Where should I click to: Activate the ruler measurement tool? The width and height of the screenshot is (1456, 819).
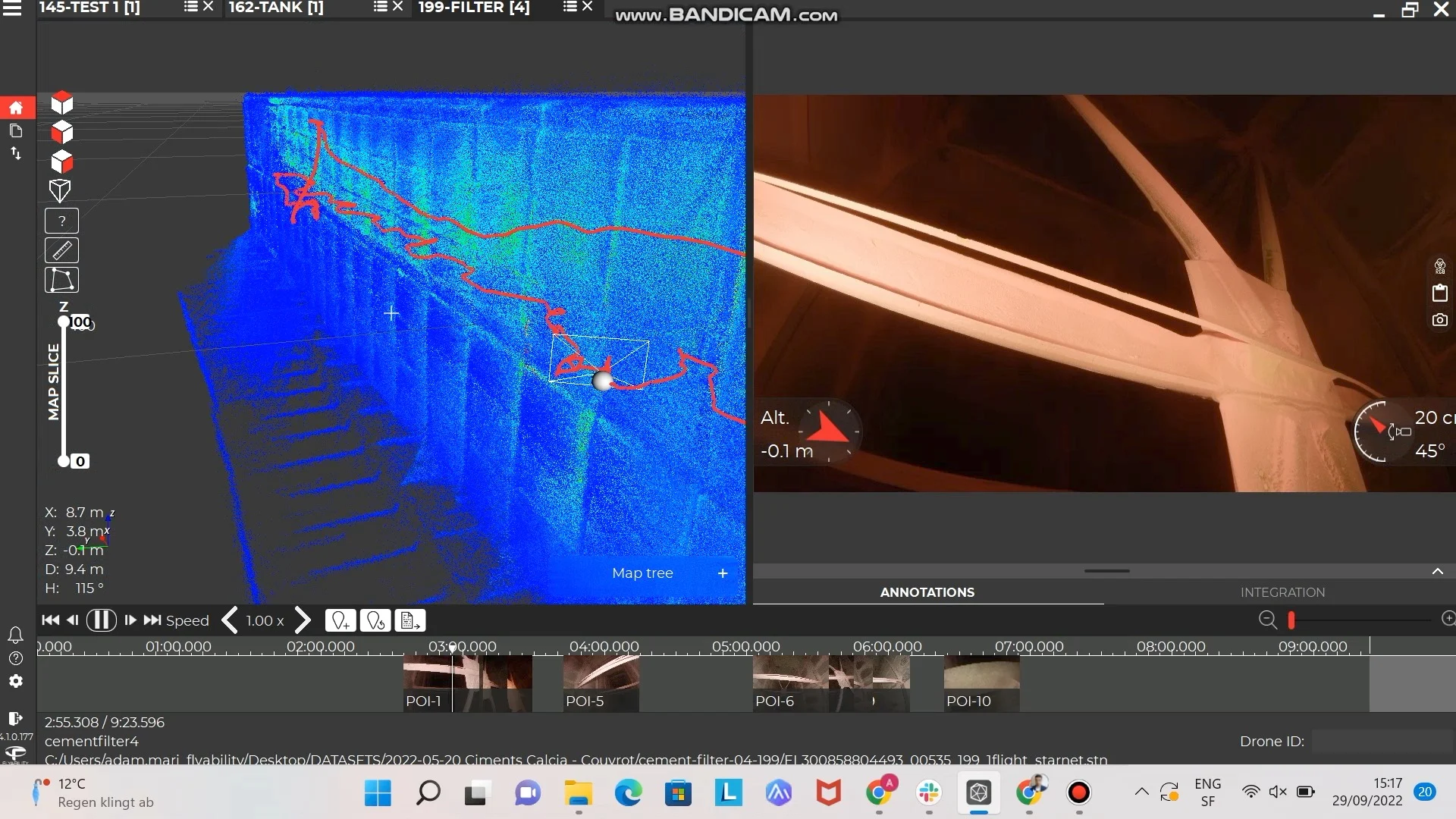(62, 250)
